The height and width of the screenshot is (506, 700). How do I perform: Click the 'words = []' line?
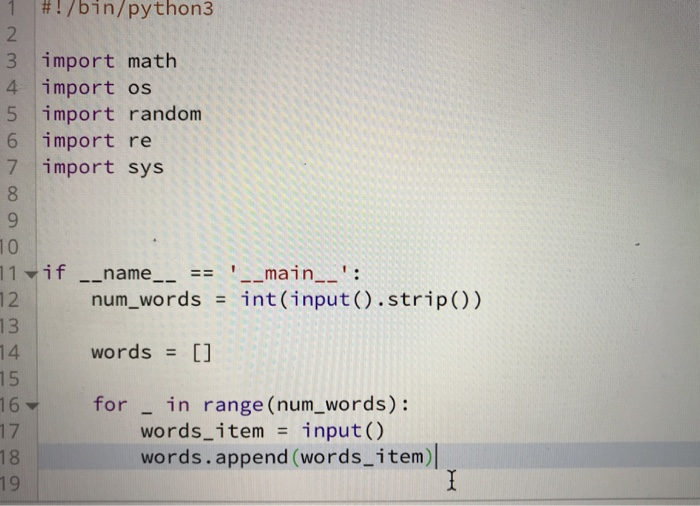point(151,353)
